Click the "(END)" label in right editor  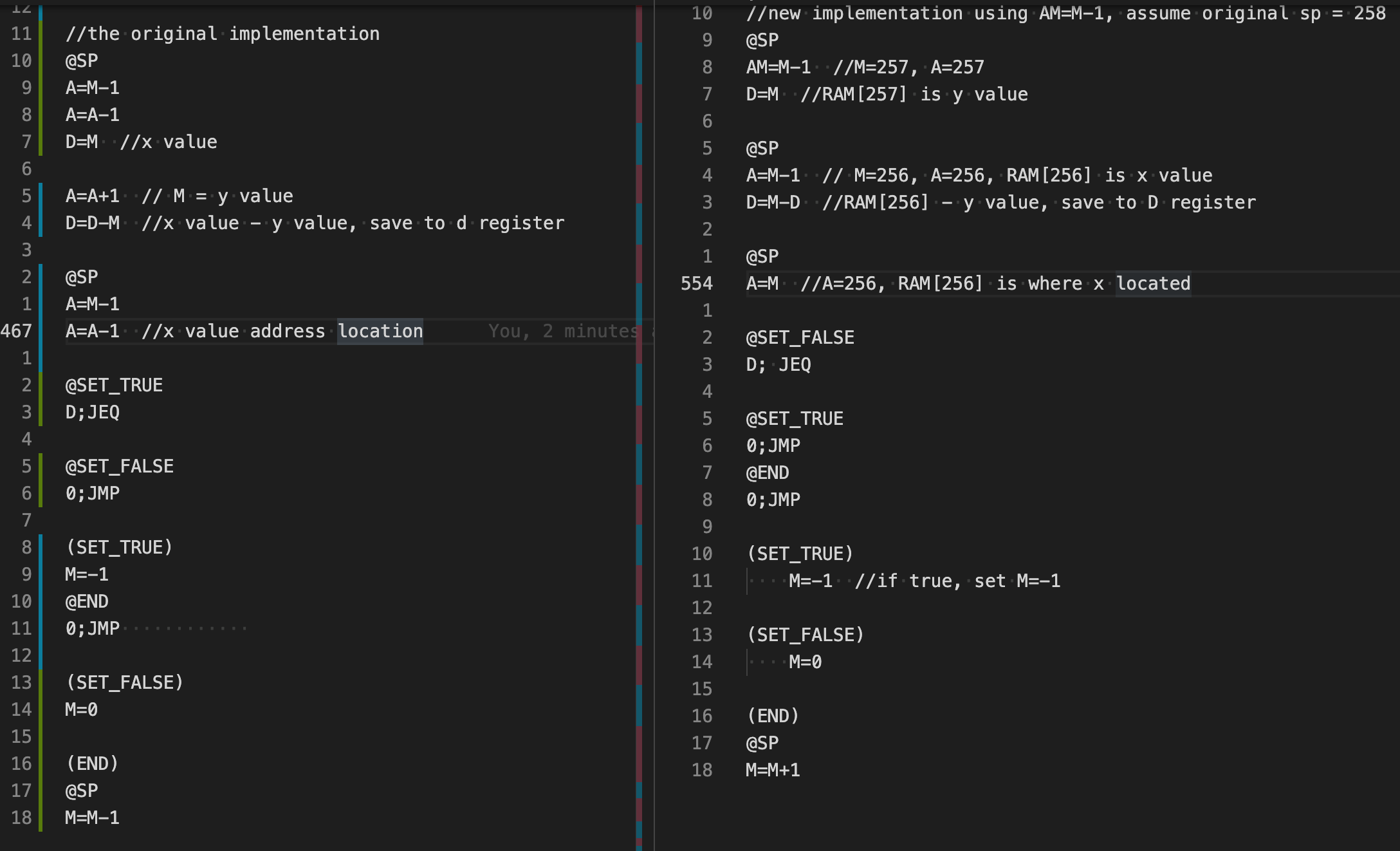tap(773, 716)
